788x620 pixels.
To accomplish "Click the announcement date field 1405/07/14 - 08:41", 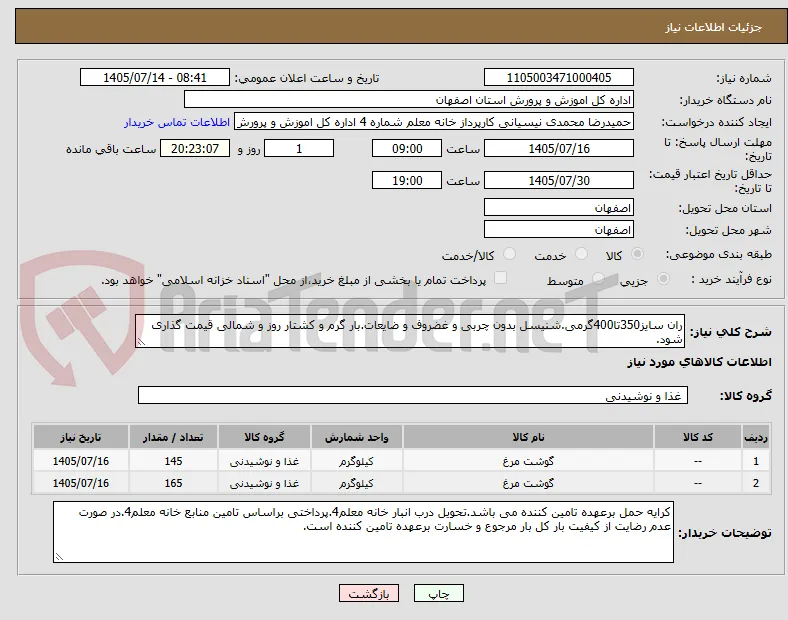I will point(155,77).
